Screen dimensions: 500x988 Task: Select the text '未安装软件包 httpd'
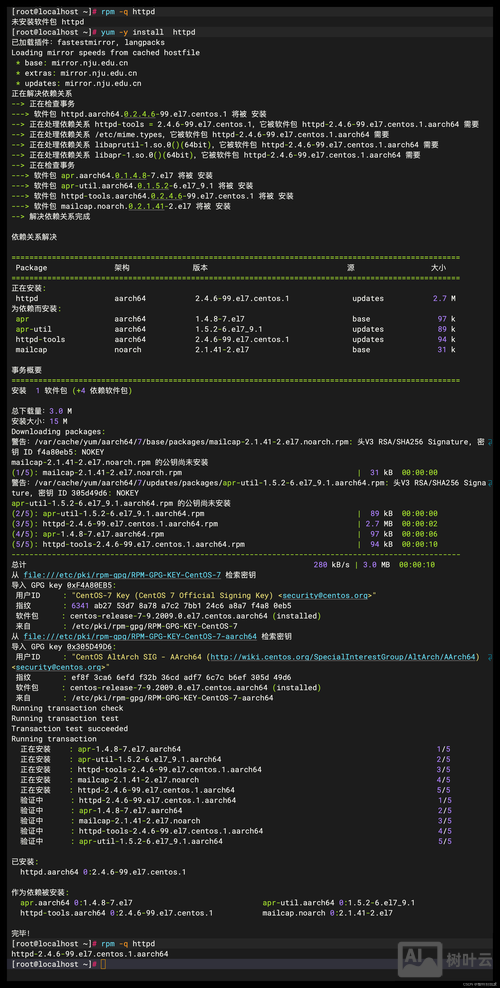pyautogui.click(x=48, y=22)
